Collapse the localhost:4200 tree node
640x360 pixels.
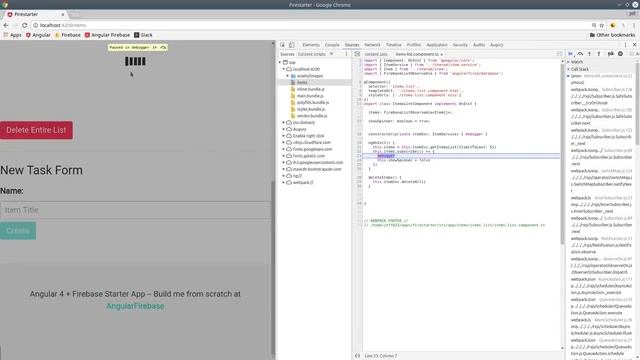pos(284,69)
